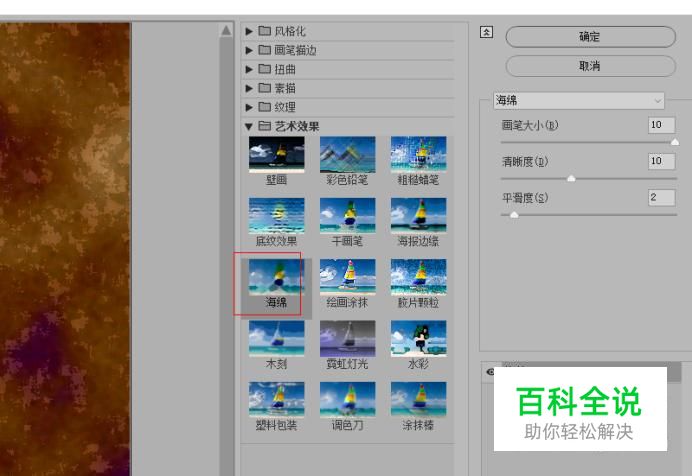This screenshot has width=692, height=476.
Task: Click the 确定 button
Action: 590,37
